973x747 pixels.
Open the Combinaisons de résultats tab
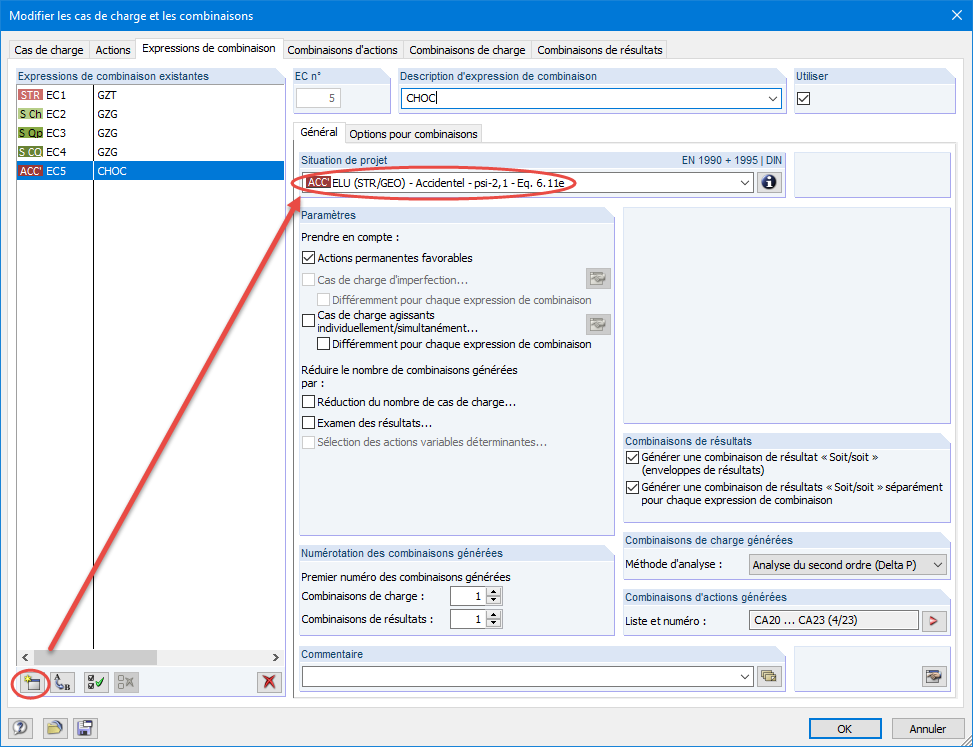click(x=599, y=50)
